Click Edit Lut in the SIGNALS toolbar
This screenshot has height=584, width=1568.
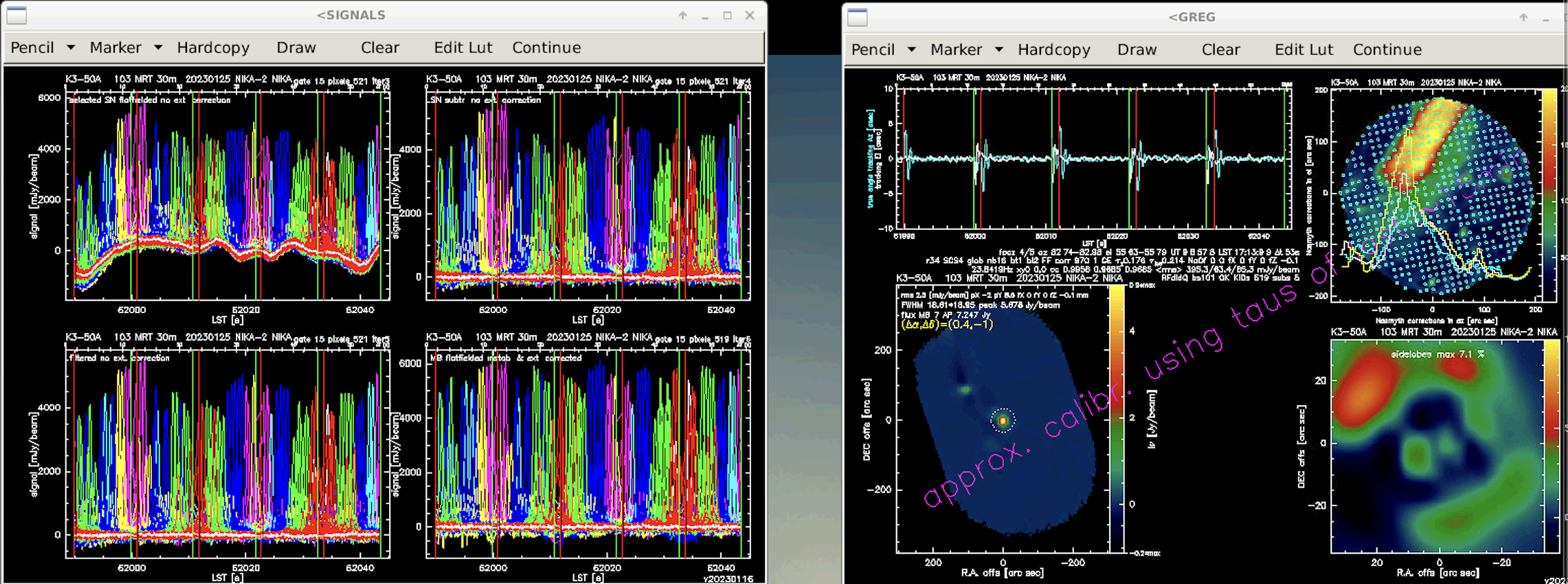coord(463,48)
